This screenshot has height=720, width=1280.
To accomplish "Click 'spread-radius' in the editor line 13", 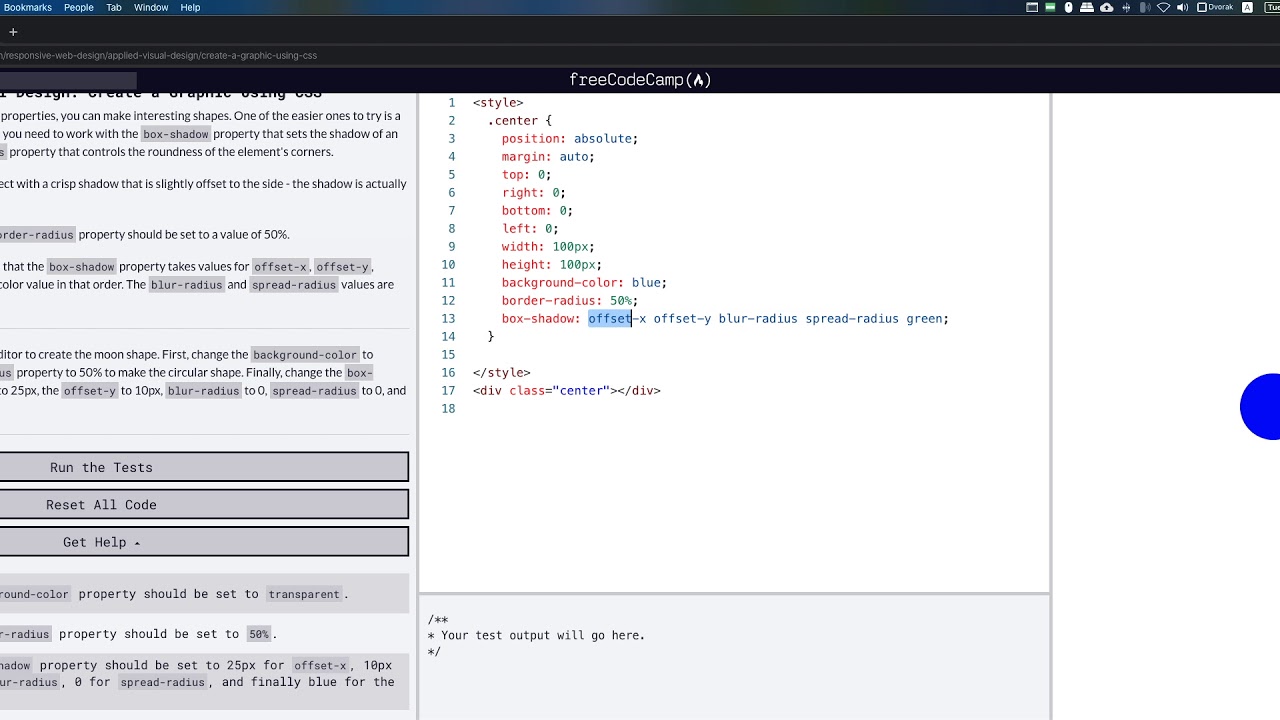I will click(852, 318).
